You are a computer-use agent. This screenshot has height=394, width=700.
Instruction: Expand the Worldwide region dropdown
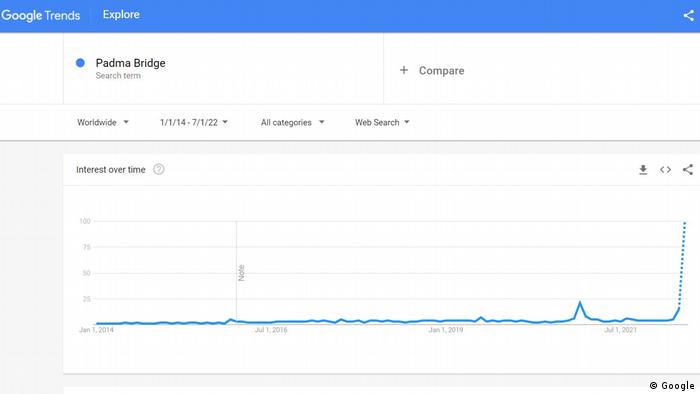pyautogui.click(x=103, y=122)
